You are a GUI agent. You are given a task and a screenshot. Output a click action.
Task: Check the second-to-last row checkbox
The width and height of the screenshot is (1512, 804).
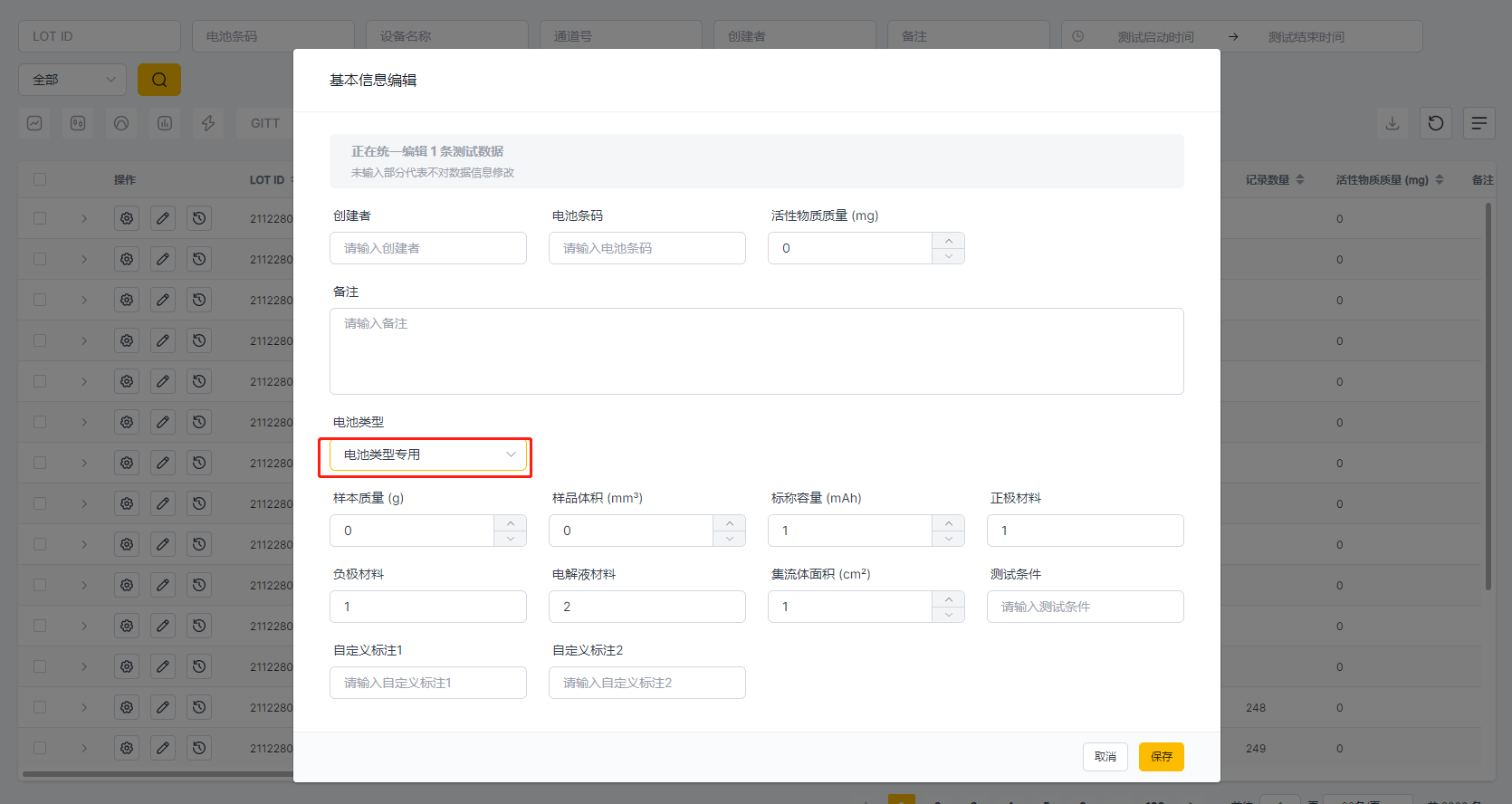point(40,707)
